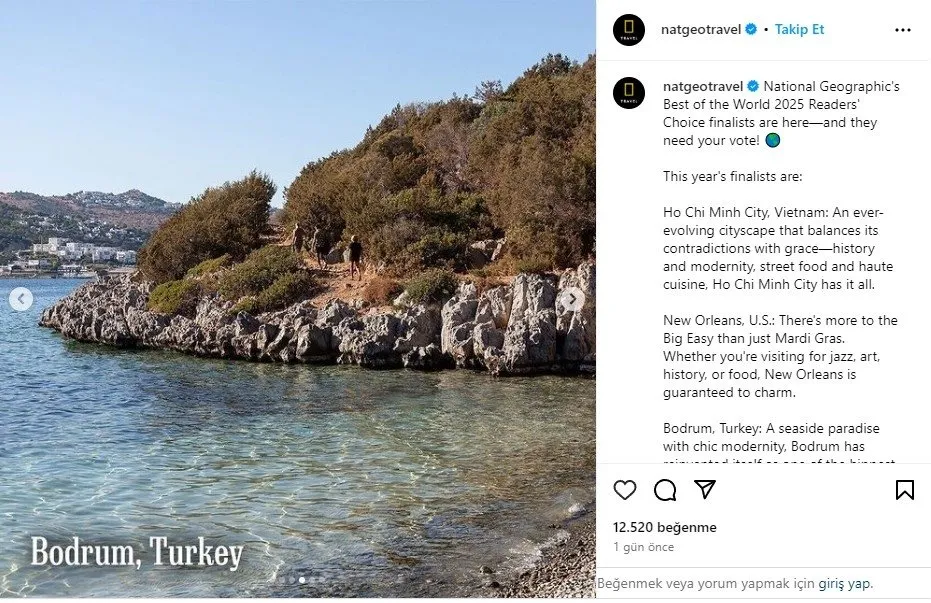Follow the account via Takip Et

tap(799, 29)
